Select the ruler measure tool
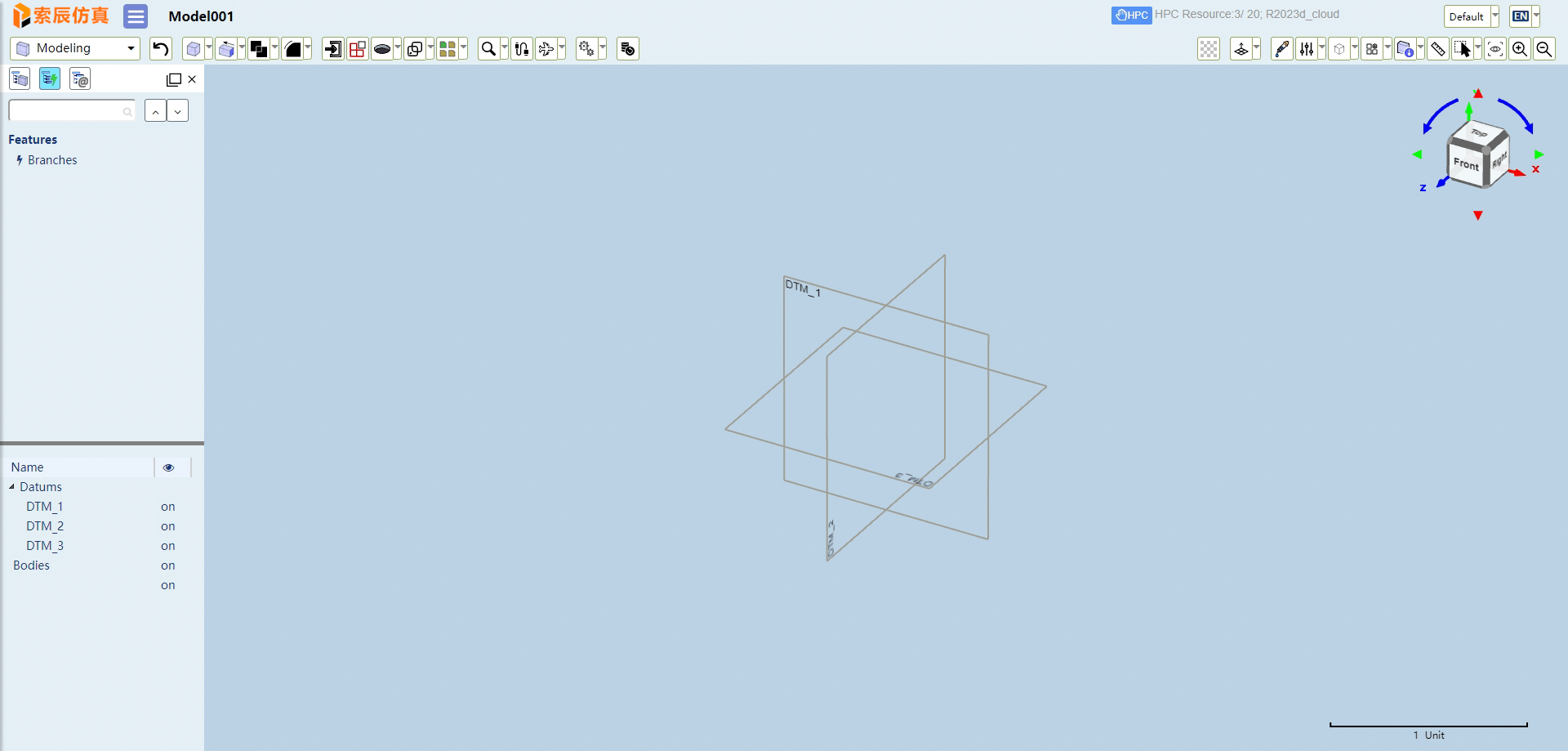Image resolution: width=1568 pixels, height=751 pixels. tap(1438, 49)
